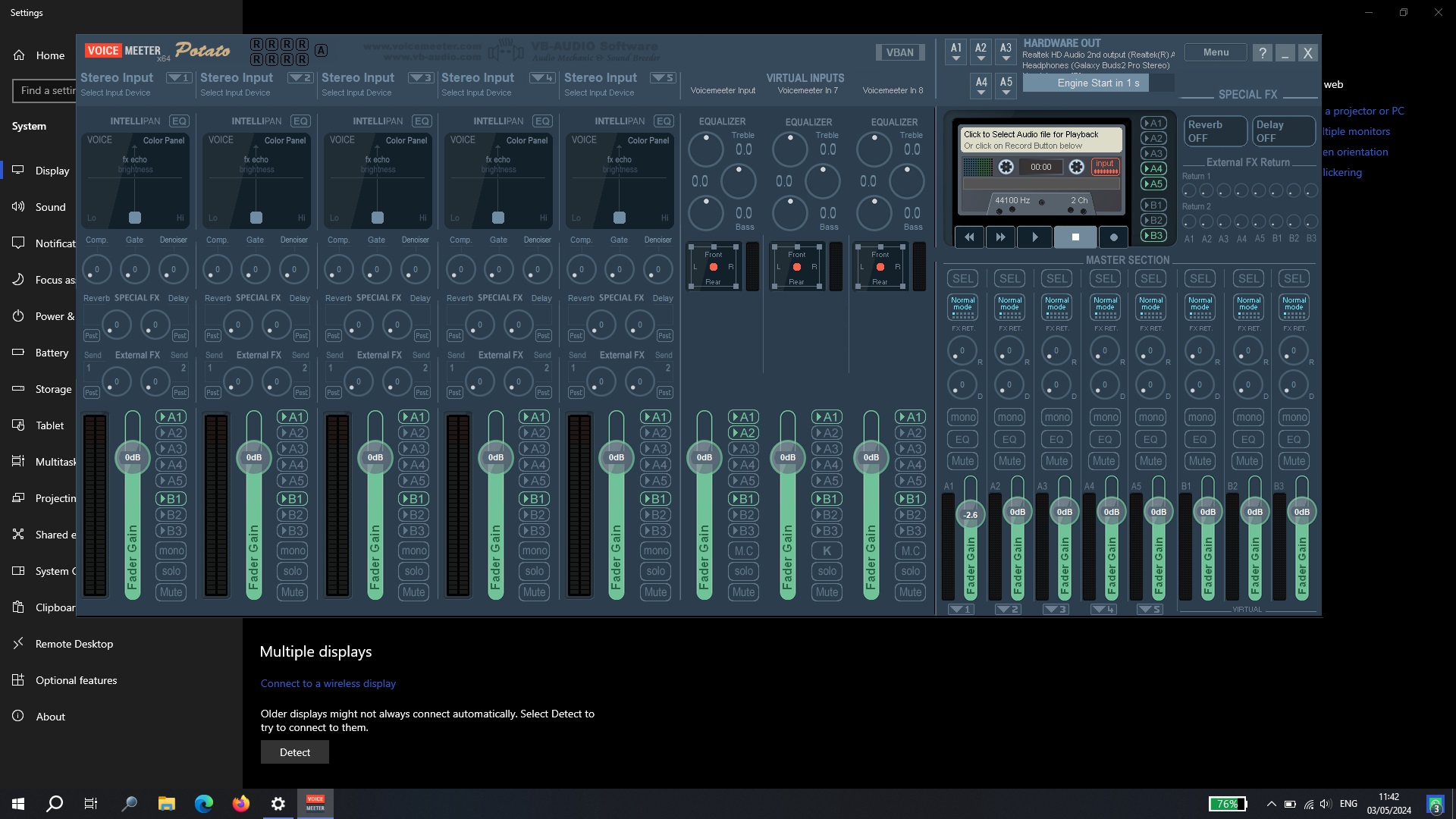Viewport: 1456px width, 819px height.
Task: Click the cassette input source indicator
Action: (x=1105, y=167)
